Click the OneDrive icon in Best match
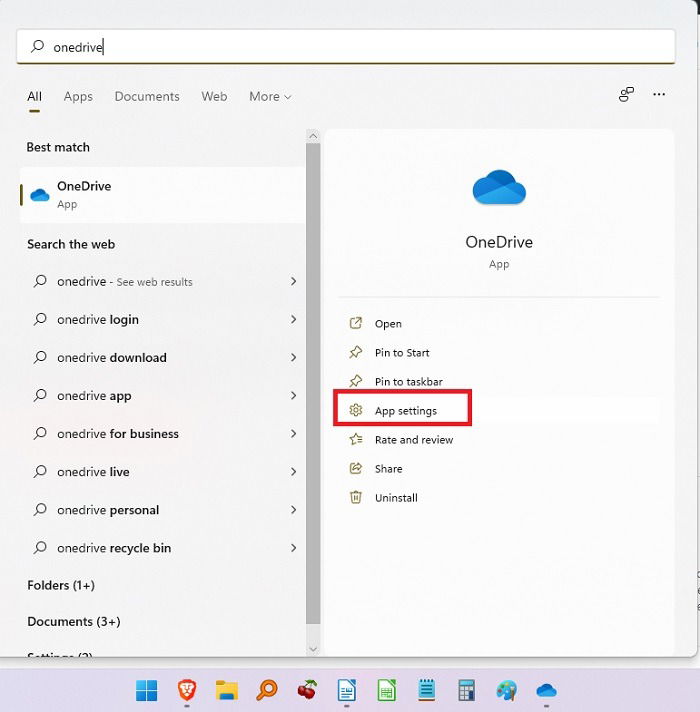The width and height of the screenshot is (700, 712). click(x=39, y=195)
